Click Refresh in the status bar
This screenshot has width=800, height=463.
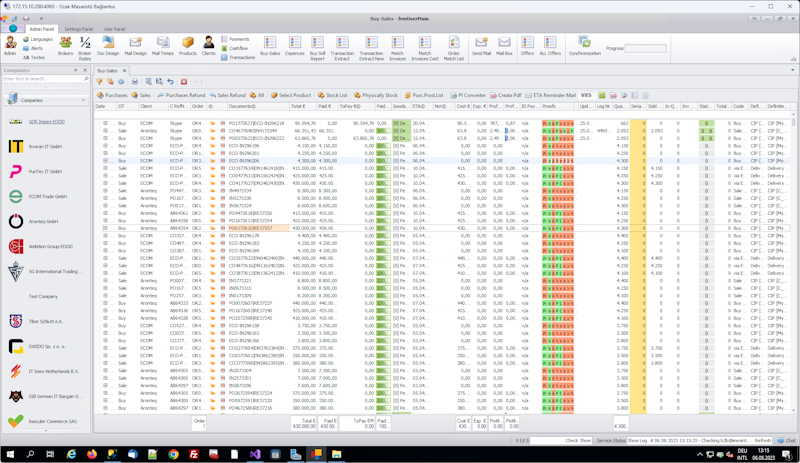point(763,441)
